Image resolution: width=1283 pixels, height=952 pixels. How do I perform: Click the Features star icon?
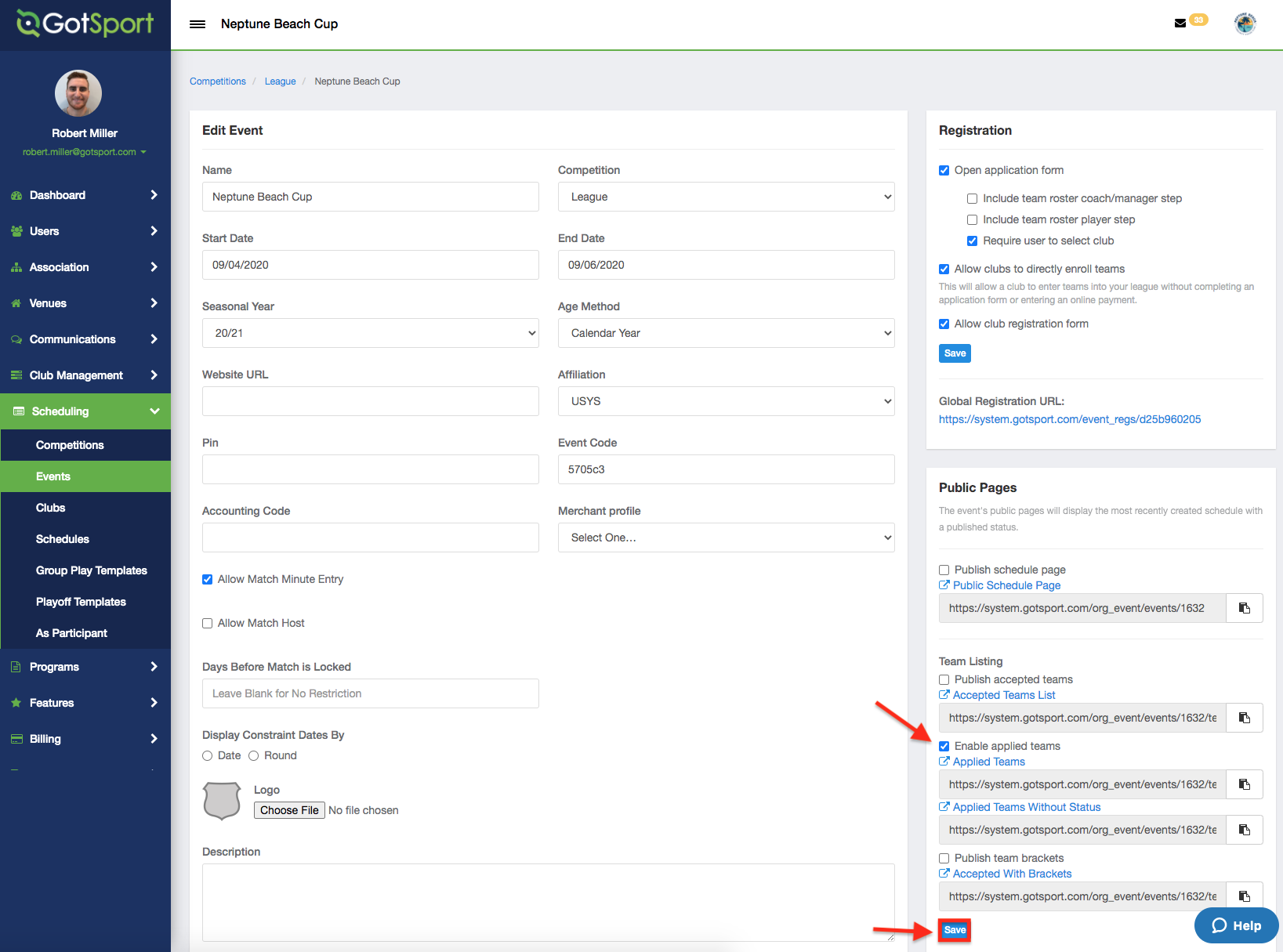(x=16, y=703)
